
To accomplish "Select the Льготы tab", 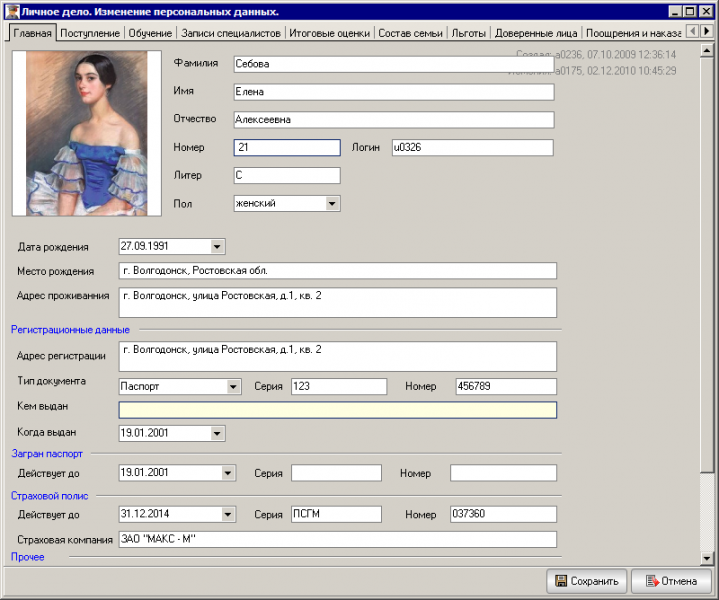I will pyautogui.click(x=469, y=33).
